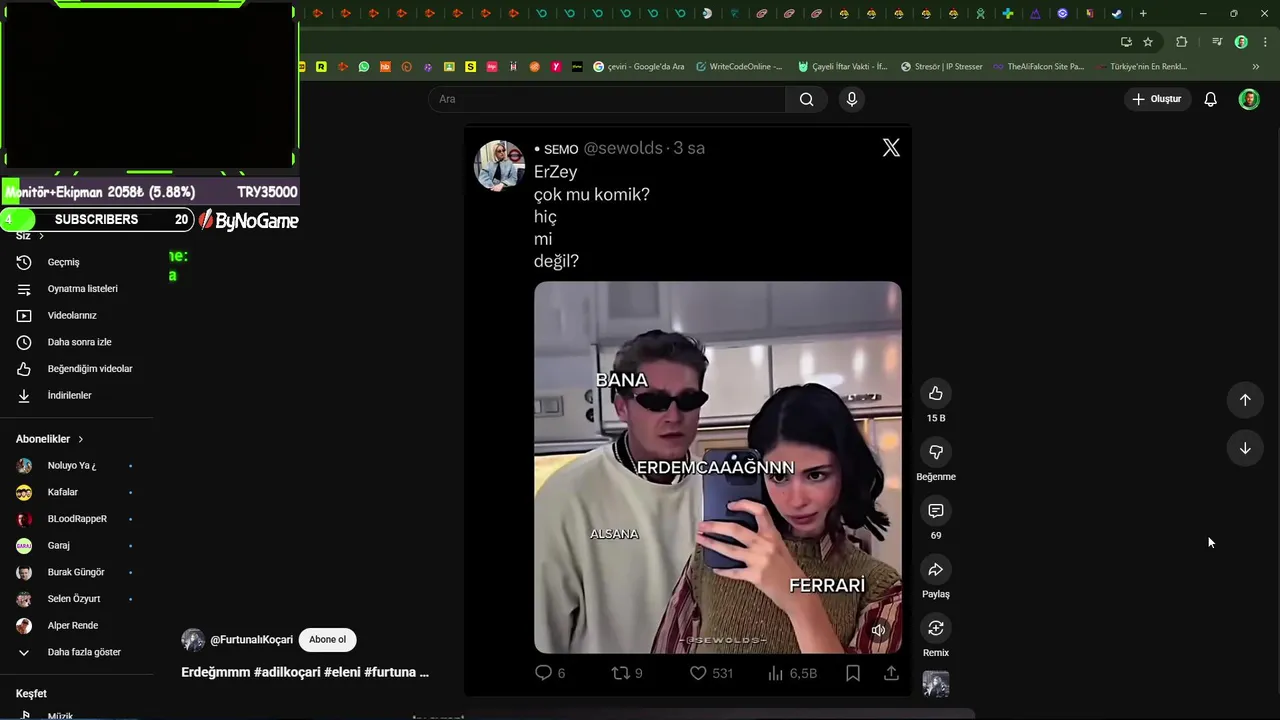
Task: Click the install app icon in address bar
Action: (x=1126, y=42)
